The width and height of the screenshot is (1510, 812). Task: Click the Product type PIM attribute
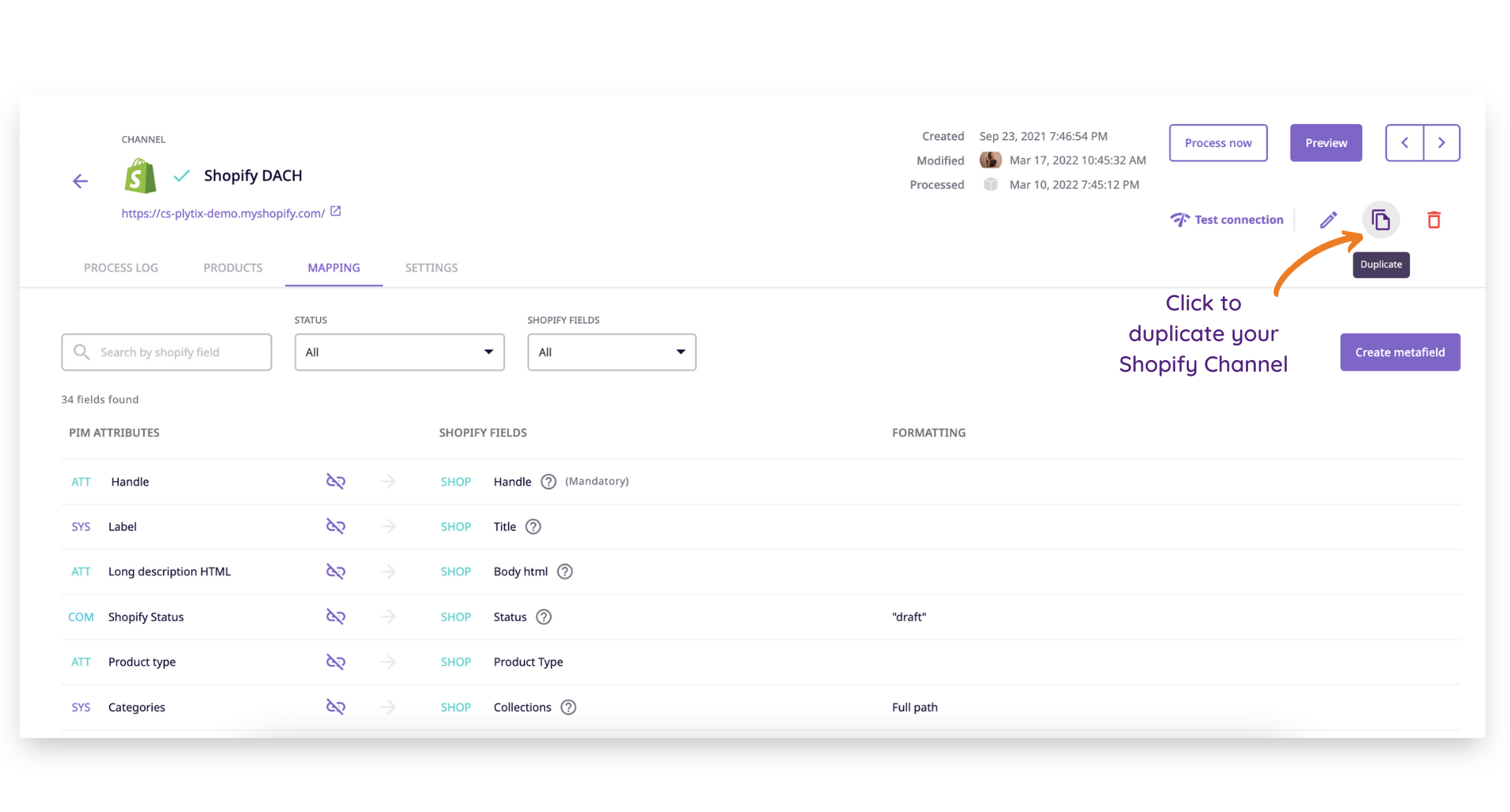pyautogui.click(x=142, y=662)
